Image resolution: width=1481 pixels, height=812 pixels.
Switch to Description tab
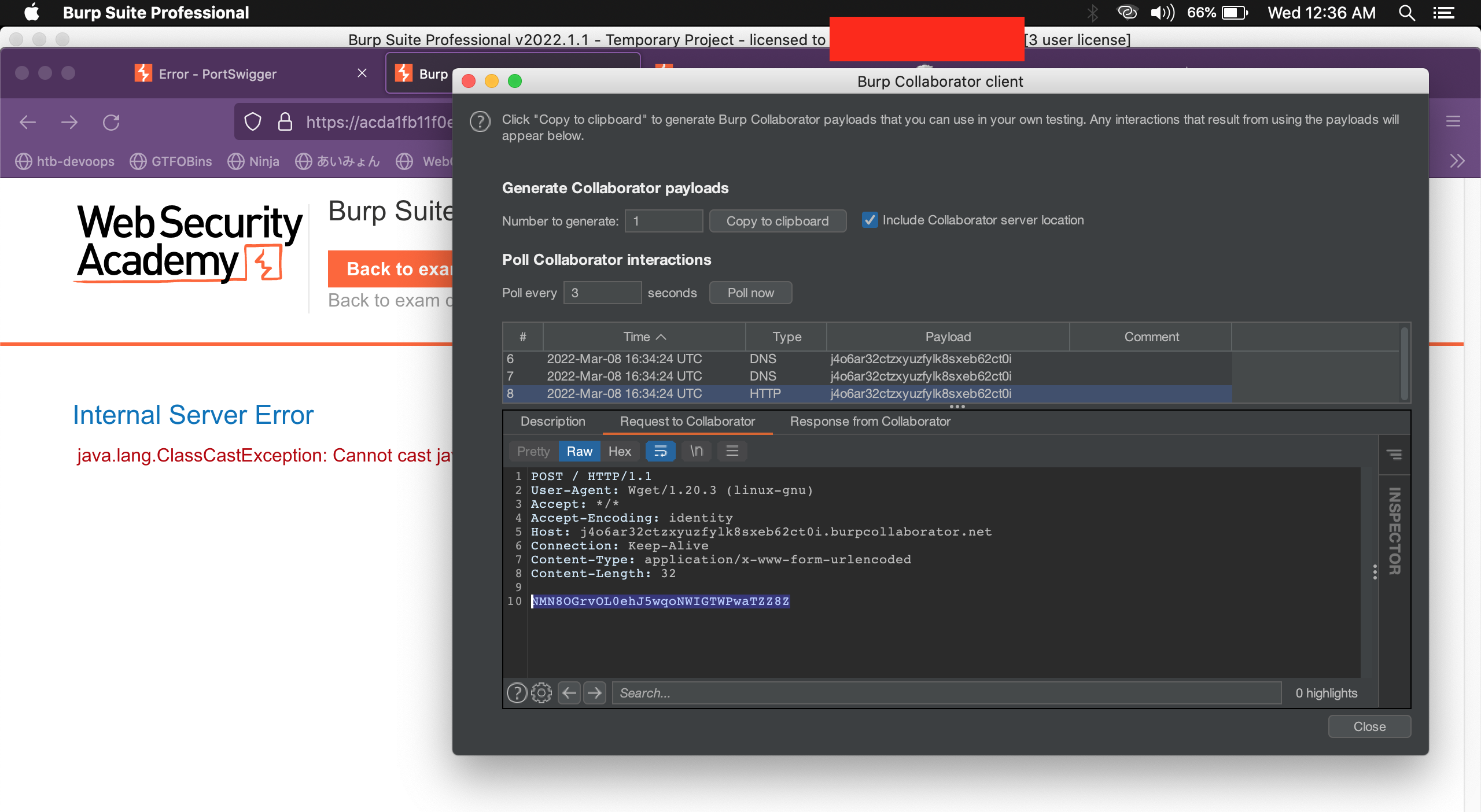pyautogui.click(x=552, y=421)
